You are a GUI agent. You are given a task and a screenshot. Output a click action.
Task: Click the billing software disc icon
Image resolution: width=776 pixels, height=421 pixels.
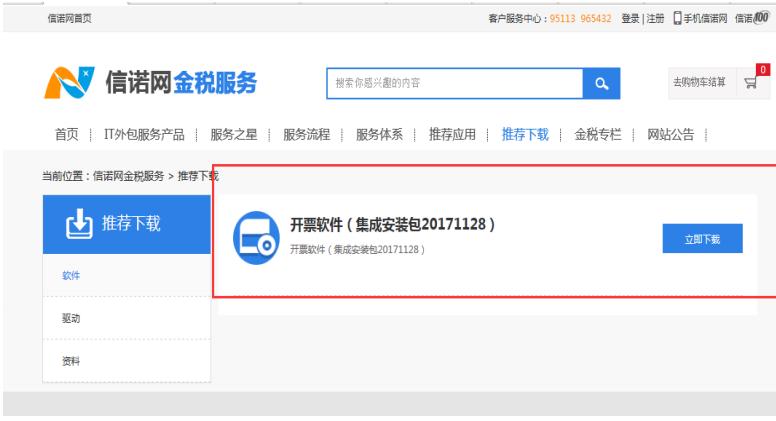point(256,237)
